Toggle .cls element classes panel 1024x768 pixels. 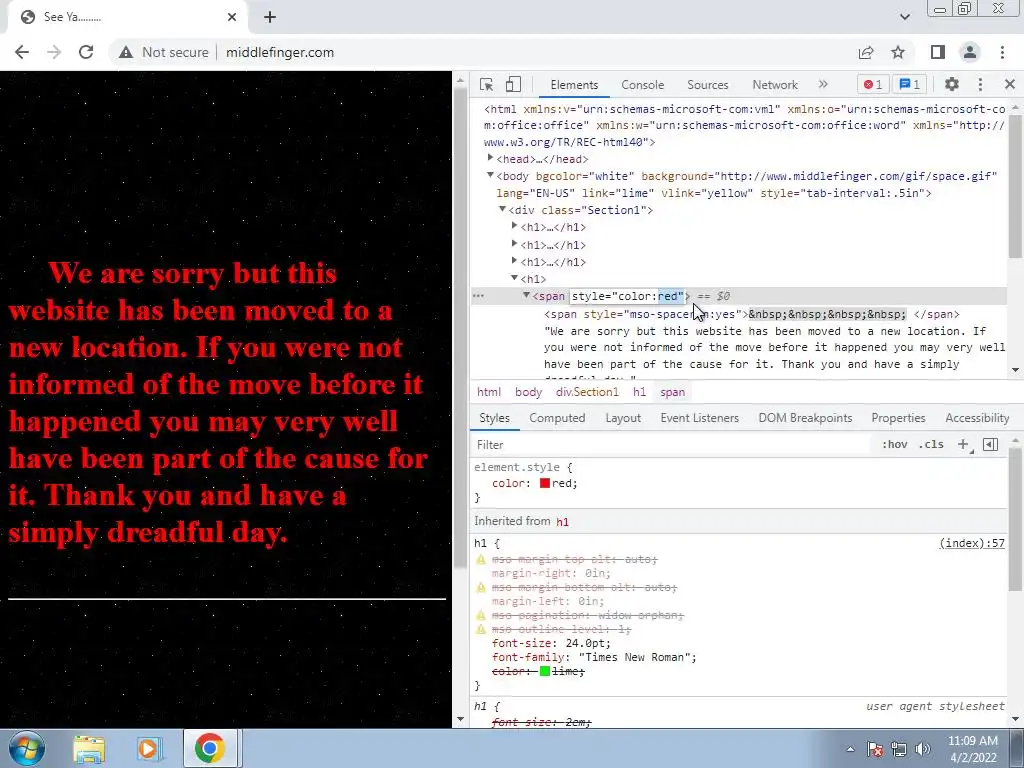coord(931,444)
